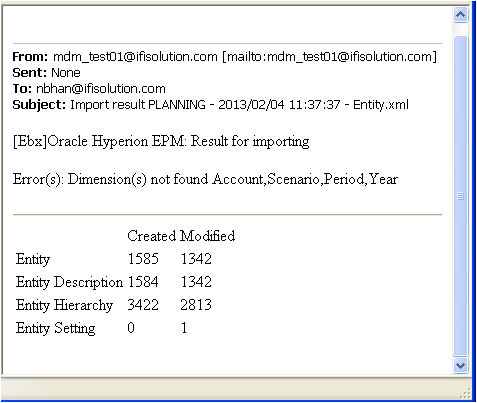
Task: Click the Modified column header
Action: (208, 236)
